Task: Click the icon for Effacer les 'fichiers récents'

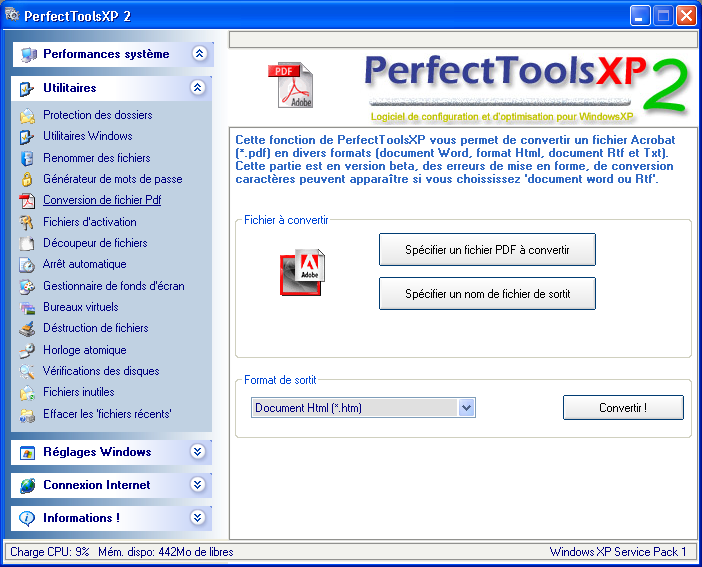Action: (27, 415)
